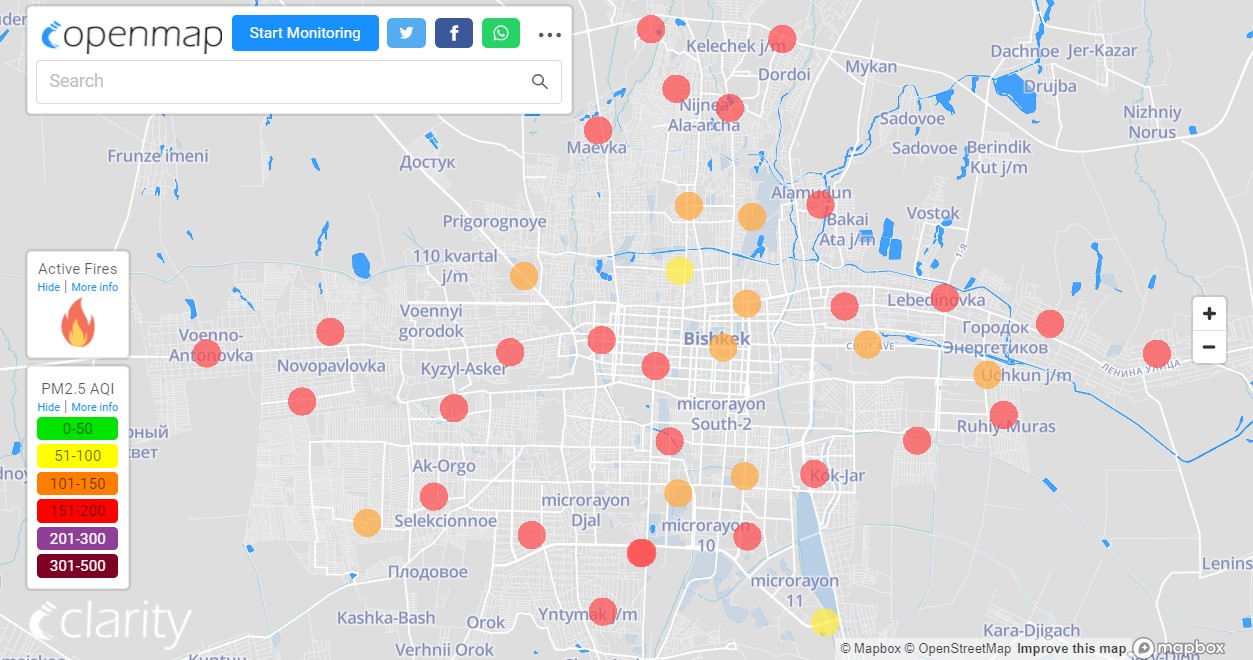The width and height of the screenshot is (1253, 660).
Task: Select the purple 201-300 AQI swatch
Action: [77, 539]
